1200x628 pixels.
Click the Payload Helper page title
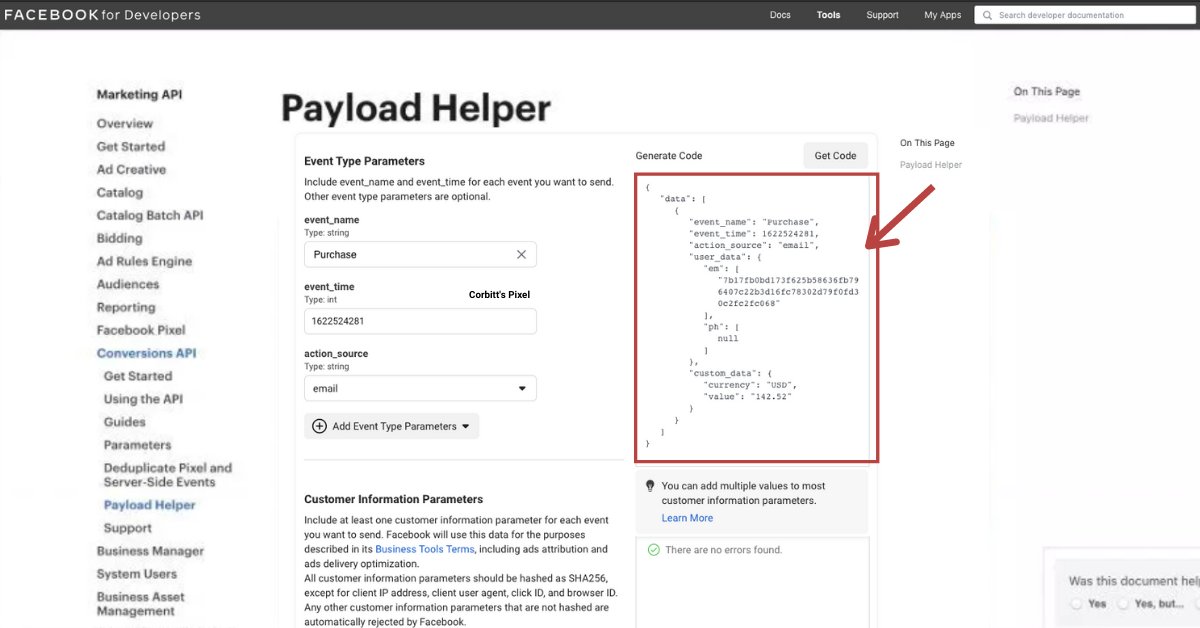tap(416, 109)
